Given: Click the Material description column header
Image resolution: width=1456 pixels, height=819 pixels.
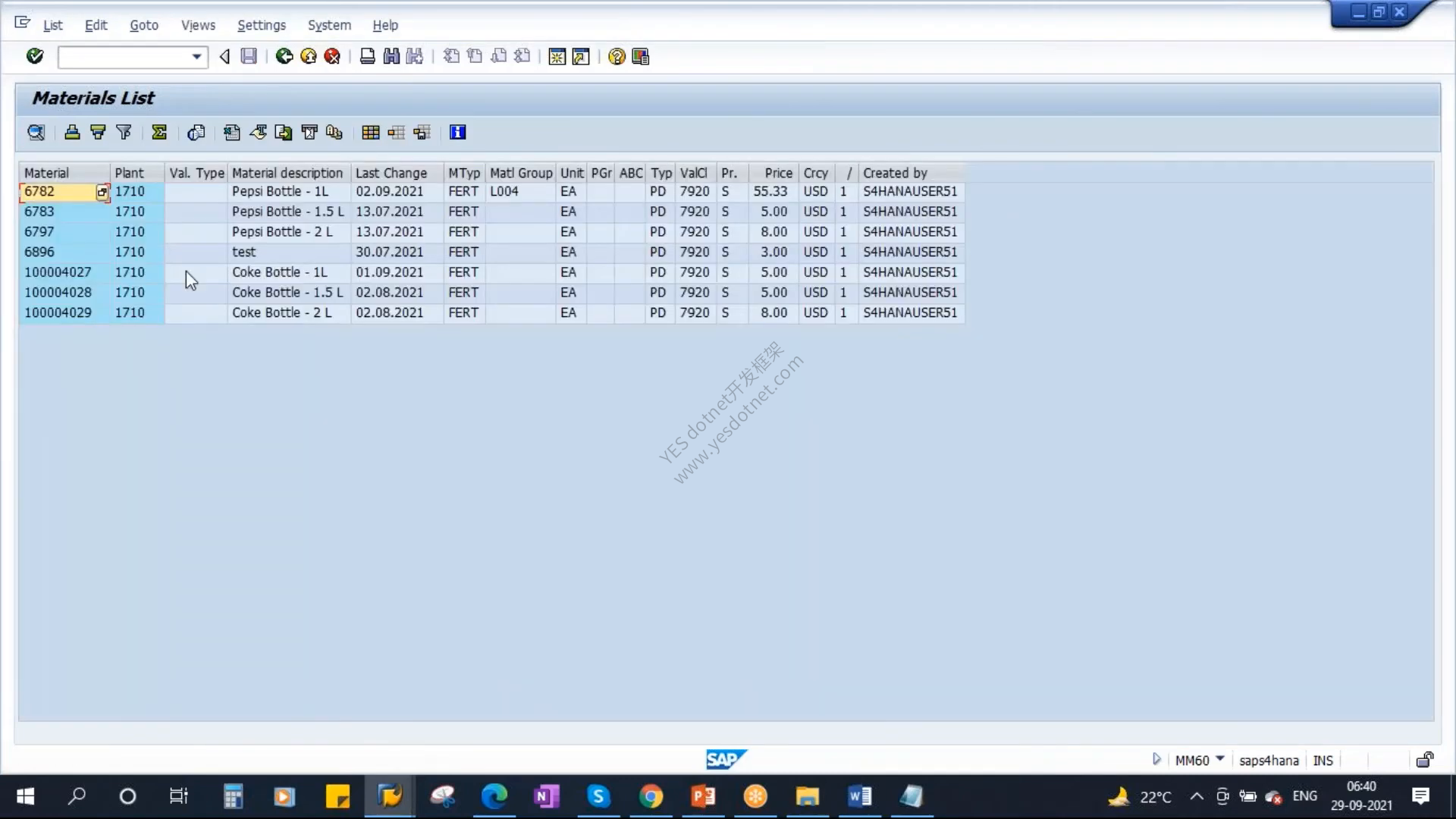Looking at the screenshot, I should (288, 173).
